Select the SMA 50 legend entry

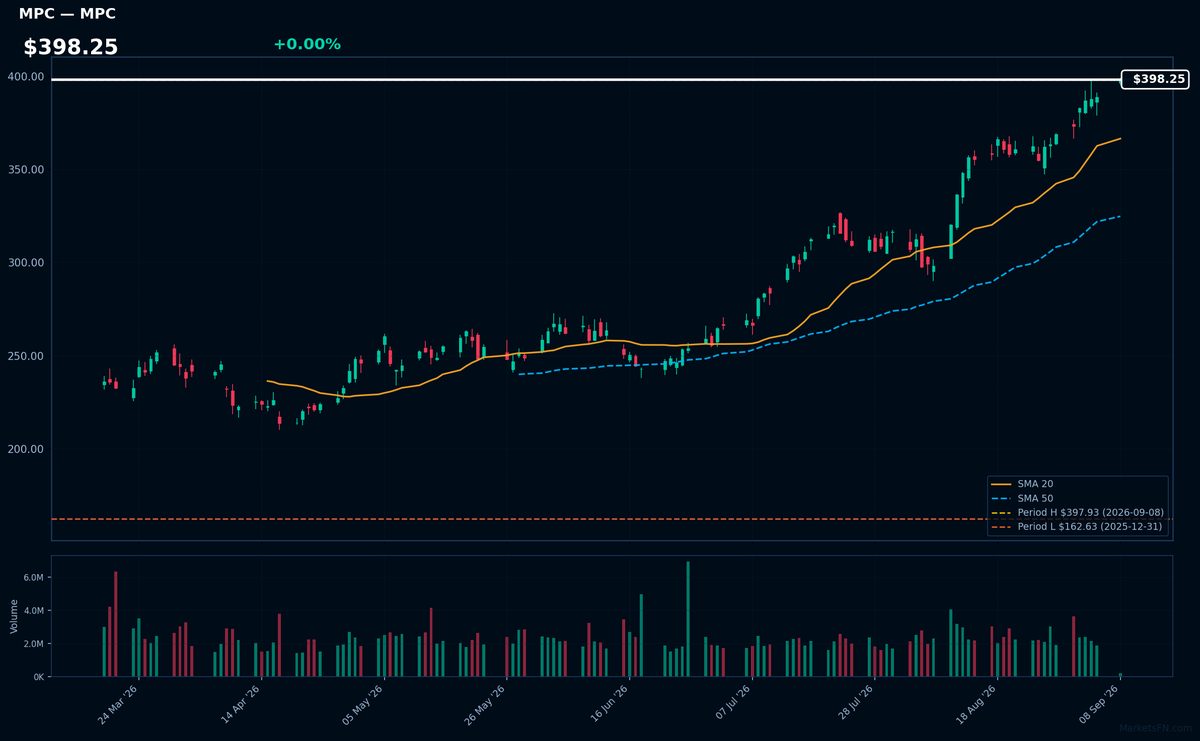pos(1020,498)
